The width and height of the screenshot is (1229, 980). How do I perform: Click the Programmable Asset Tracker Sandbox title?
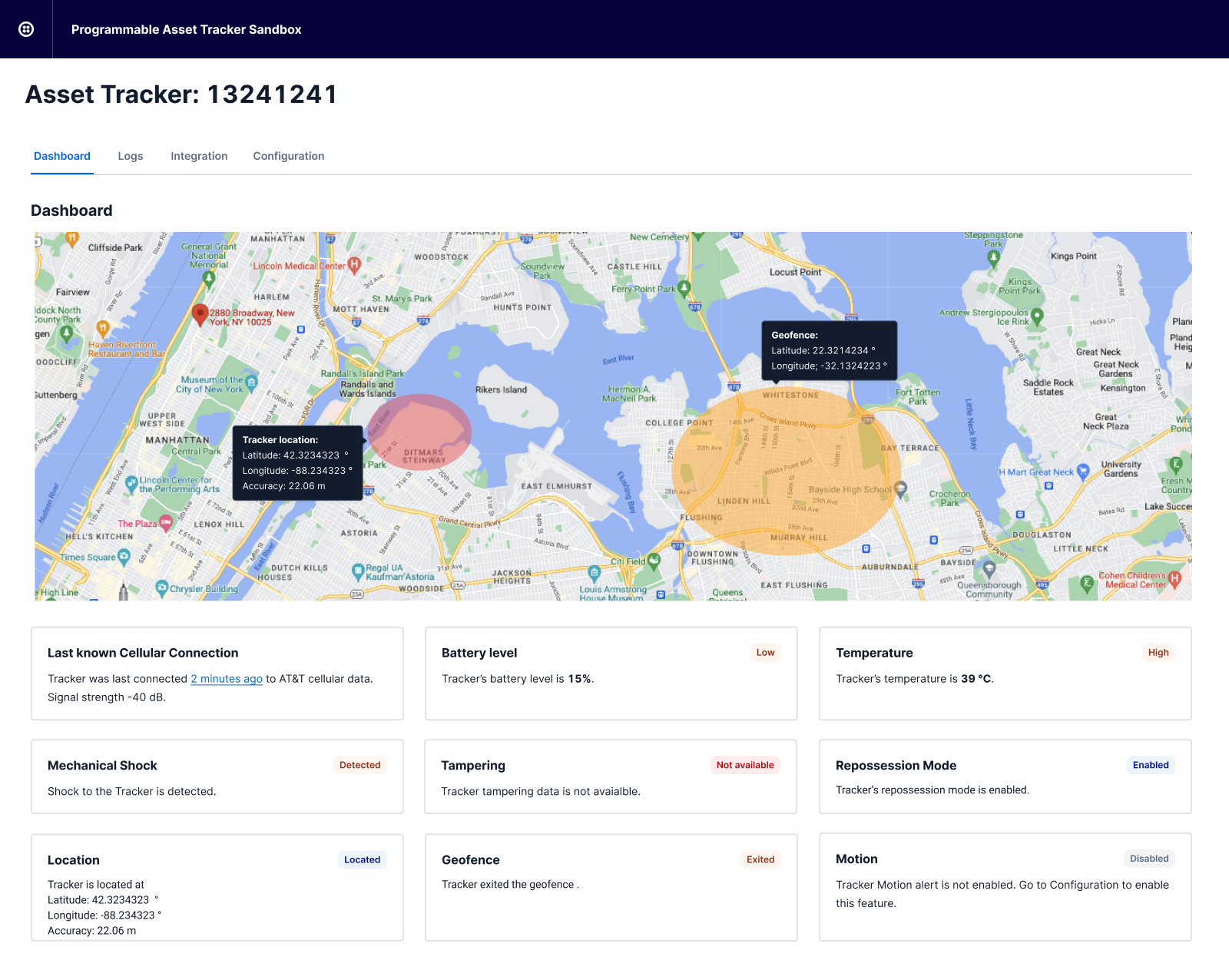186,29
